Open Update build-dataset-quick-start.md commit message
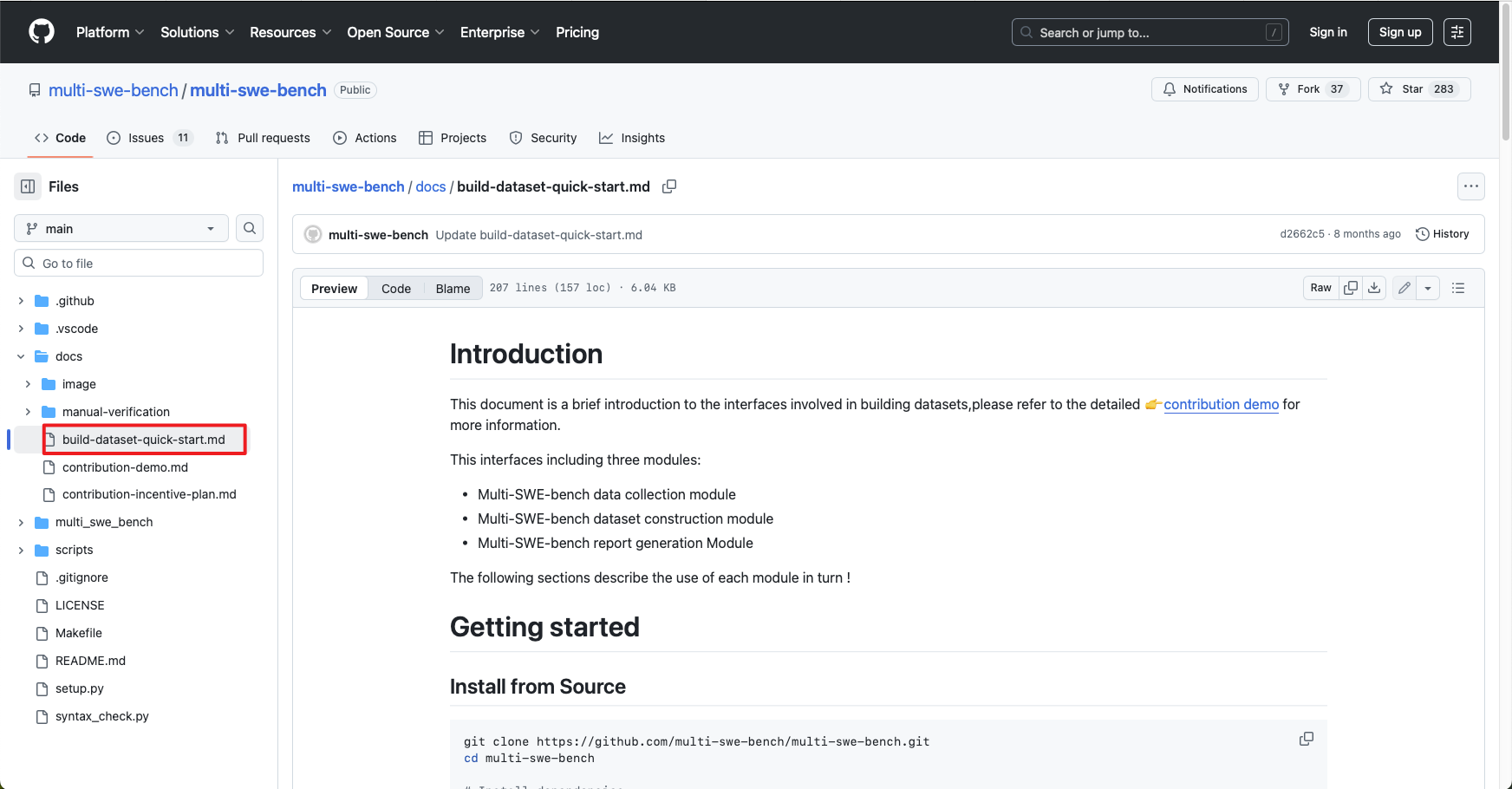The height and width of the screenshot is (789, 1512). [539, 235]
